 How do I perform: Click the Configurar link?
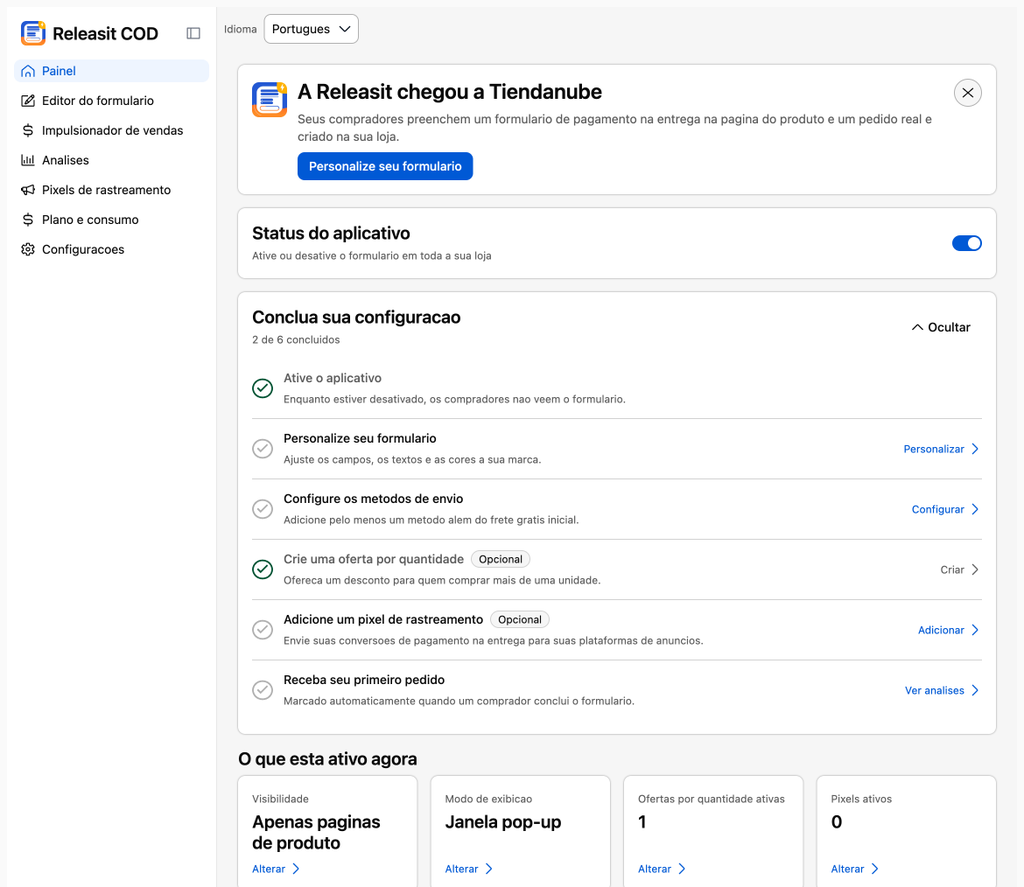pos(938,509)
